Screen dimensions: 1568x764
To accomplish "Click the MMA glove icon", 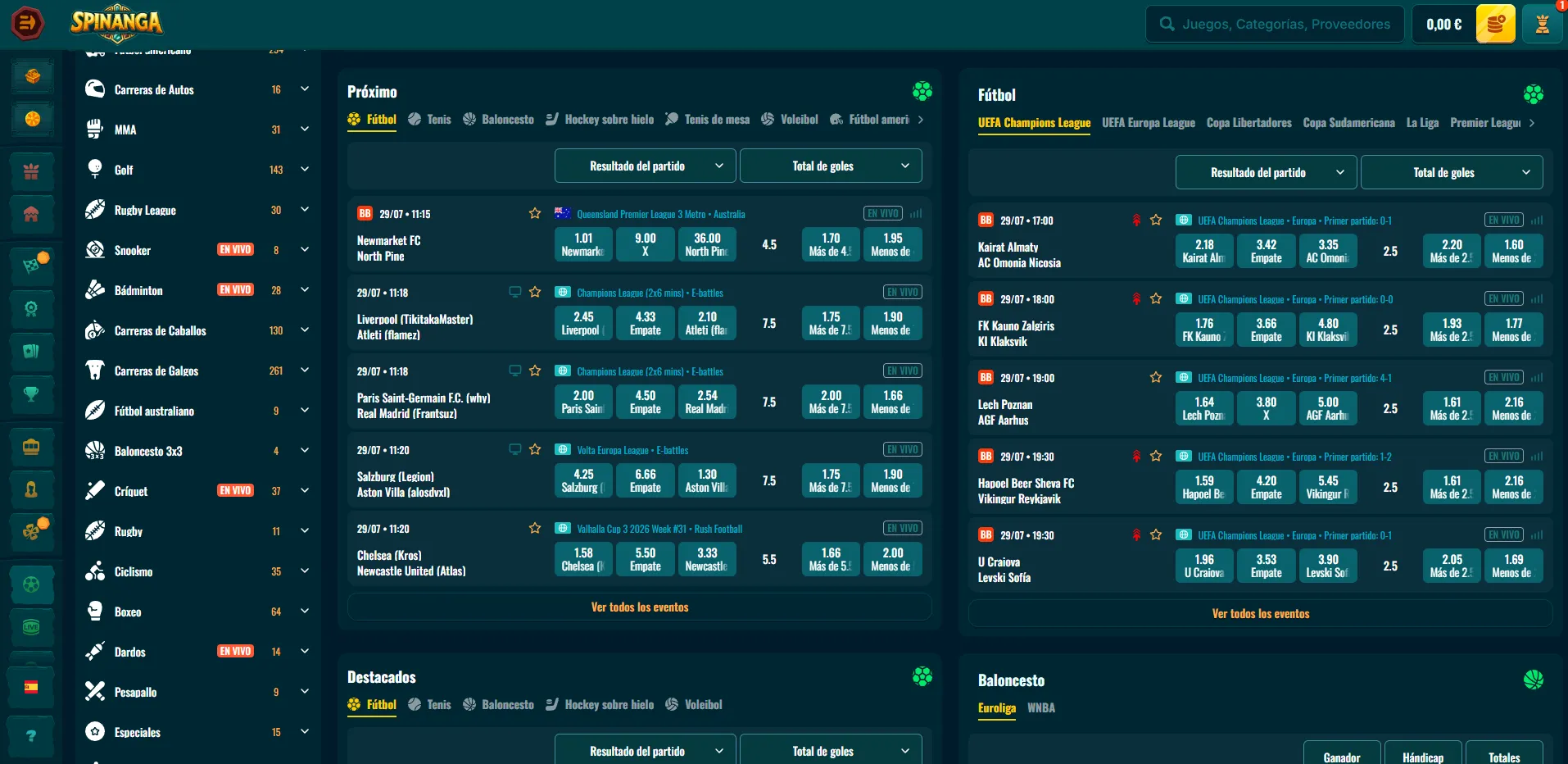I will [95, 129].
